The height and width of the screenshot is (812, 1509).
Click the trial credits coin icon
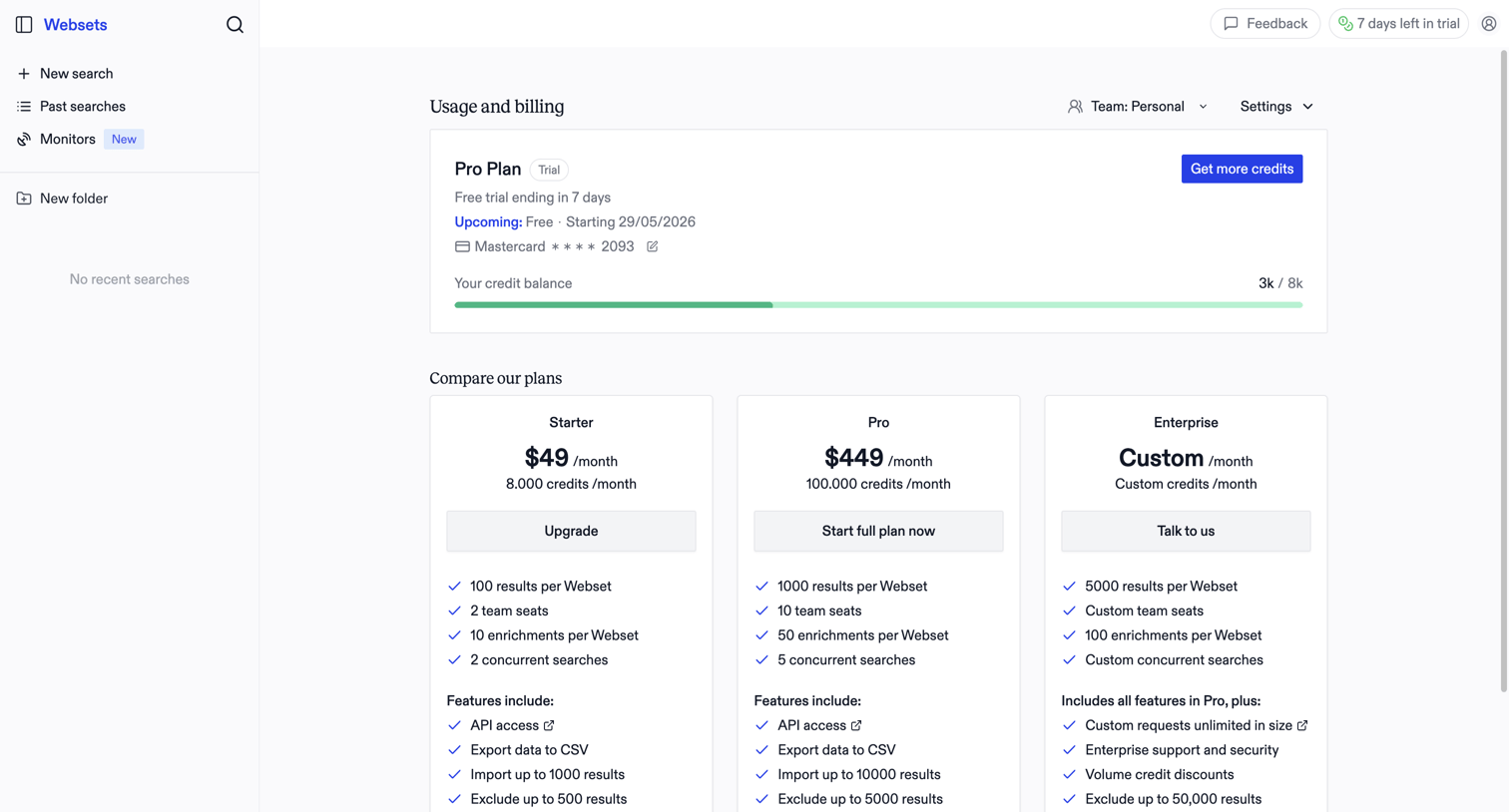point(1345,24)
